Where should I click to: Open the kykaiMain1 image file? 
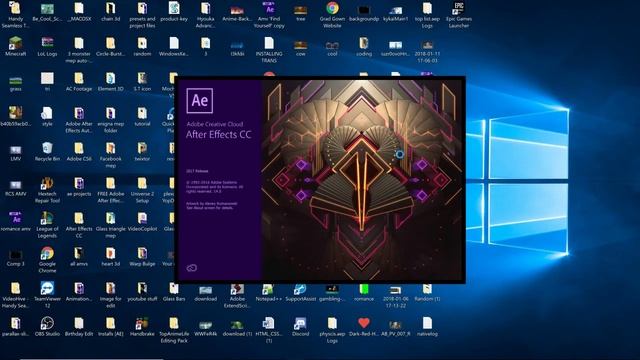click(x=396, y=13)
